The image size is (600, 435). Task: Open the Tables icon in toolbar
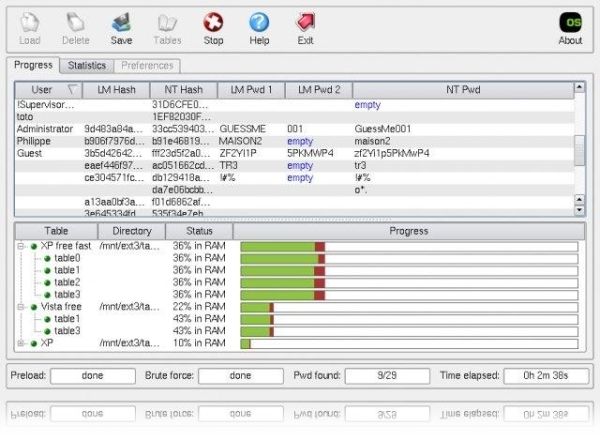168,22
